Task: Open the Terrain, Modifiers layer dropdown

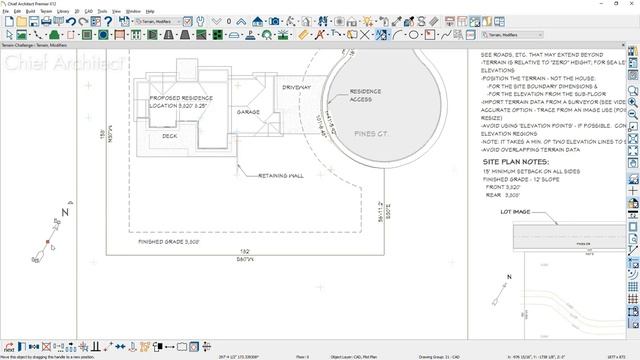Action: point(158,21)
